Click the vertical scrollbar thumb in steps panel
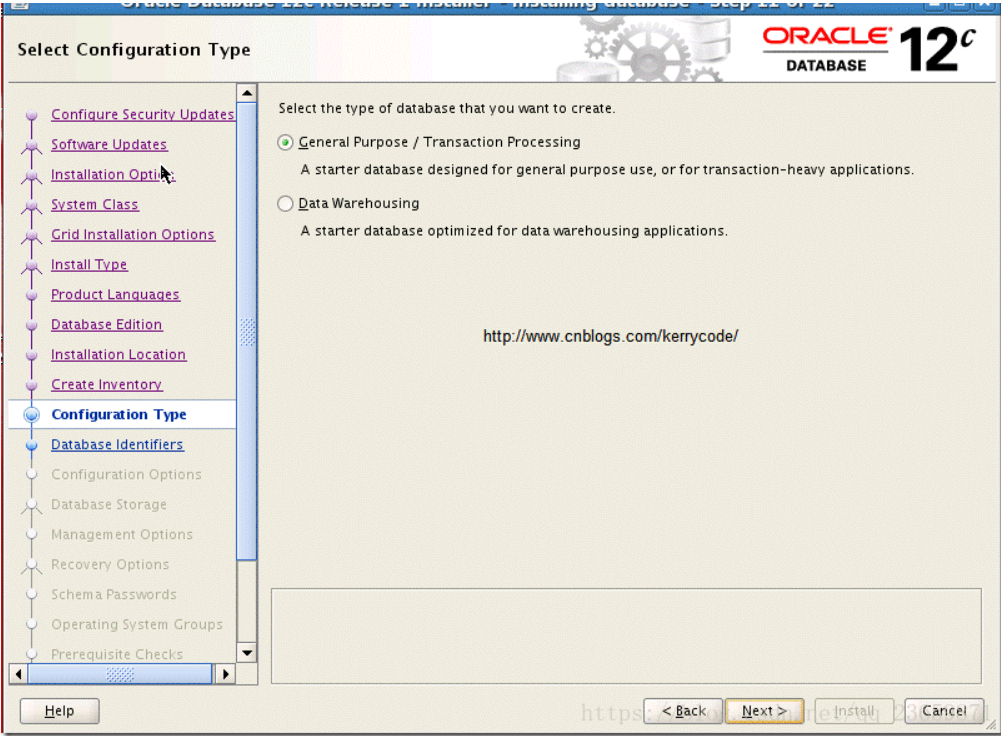The image size is (1001, 736). [246, 332]
